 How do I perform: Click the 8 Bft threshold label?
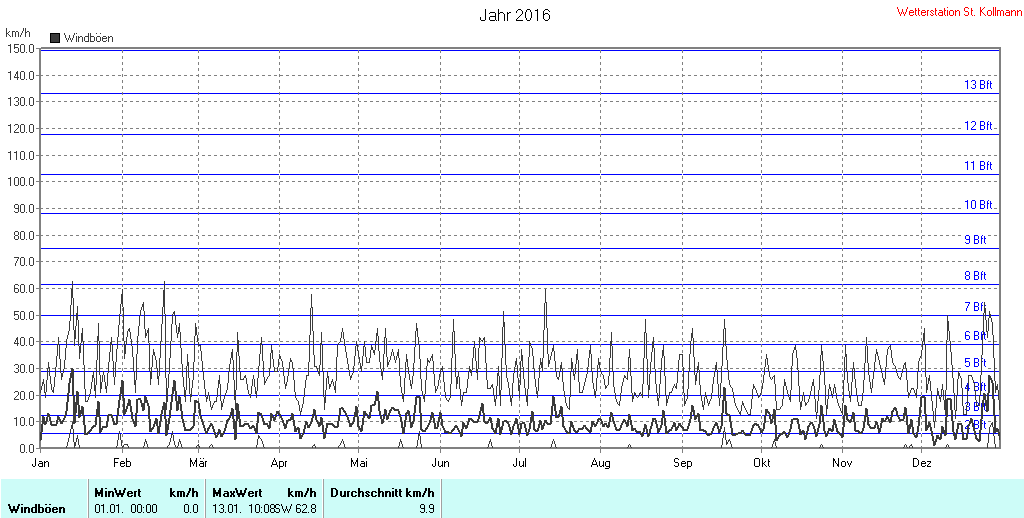pyautogui.click(x=975, y=276)
